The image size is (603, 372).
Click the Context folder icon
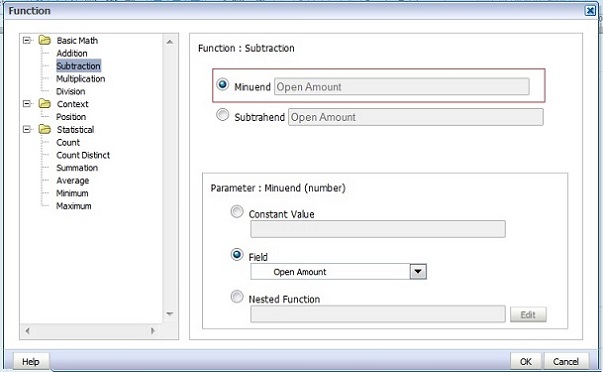coord(45,103)
